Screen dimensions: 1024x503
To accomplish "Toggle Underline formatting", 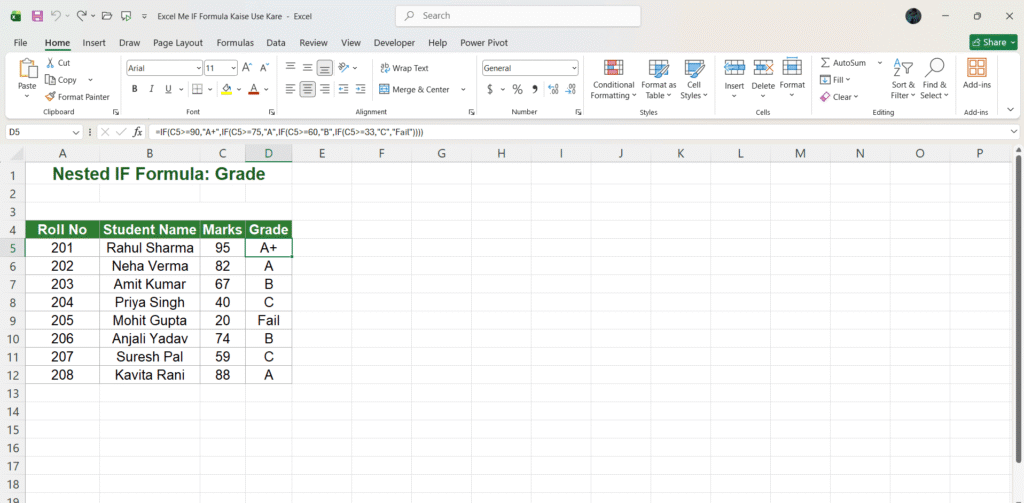I will click(168, 89).
